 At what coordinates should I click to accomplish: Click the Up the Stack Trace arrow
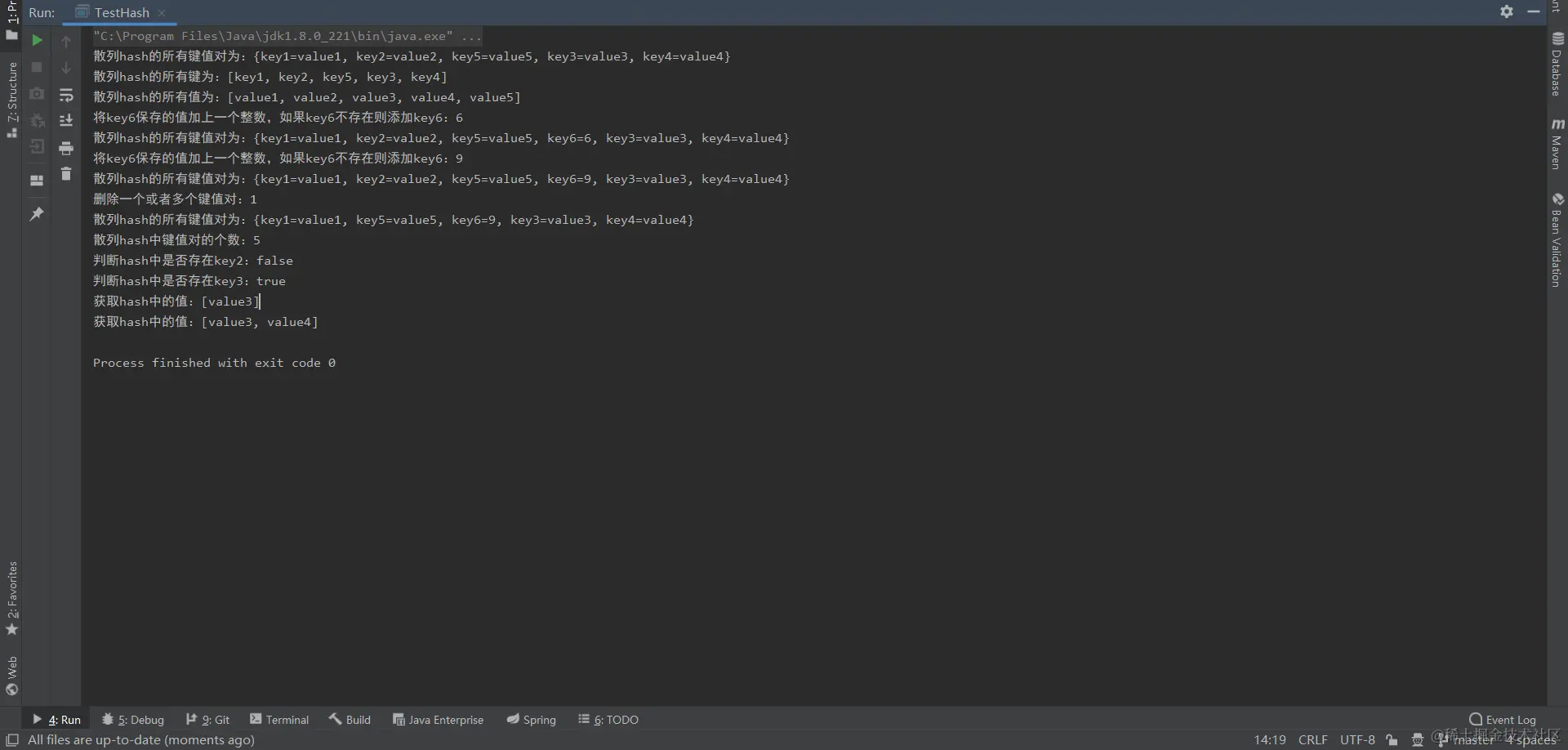(x=66, y=41)
